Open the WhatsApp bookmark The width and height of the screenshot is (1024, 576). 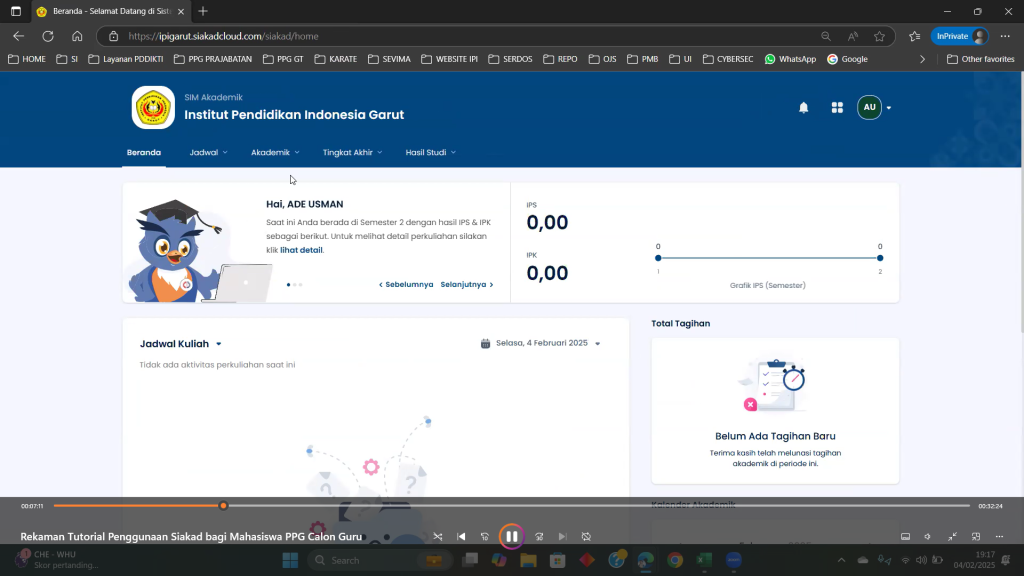790,59
